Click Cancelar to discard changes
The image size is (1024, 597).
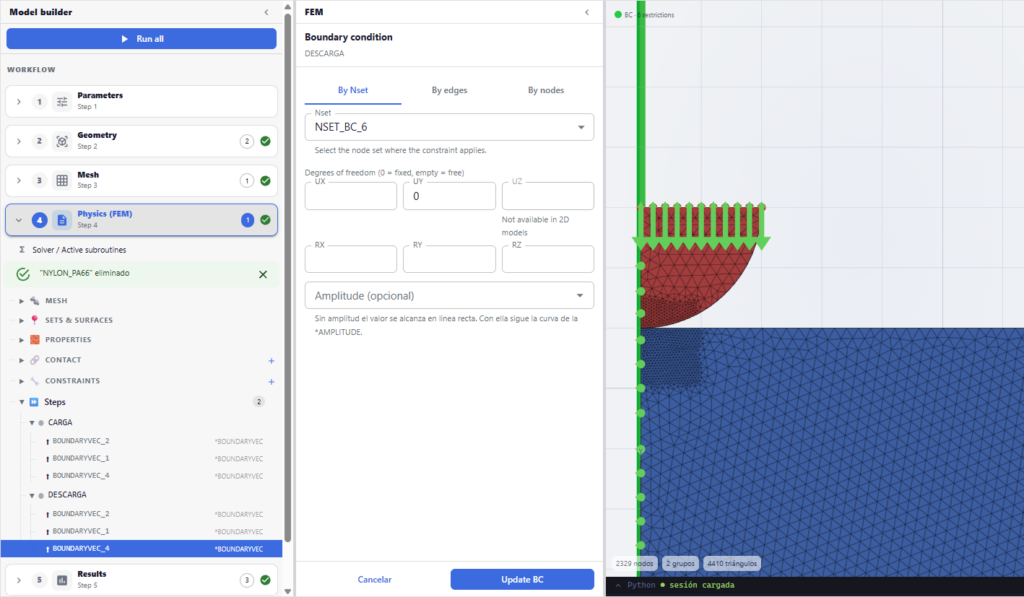tap(374, 579)
